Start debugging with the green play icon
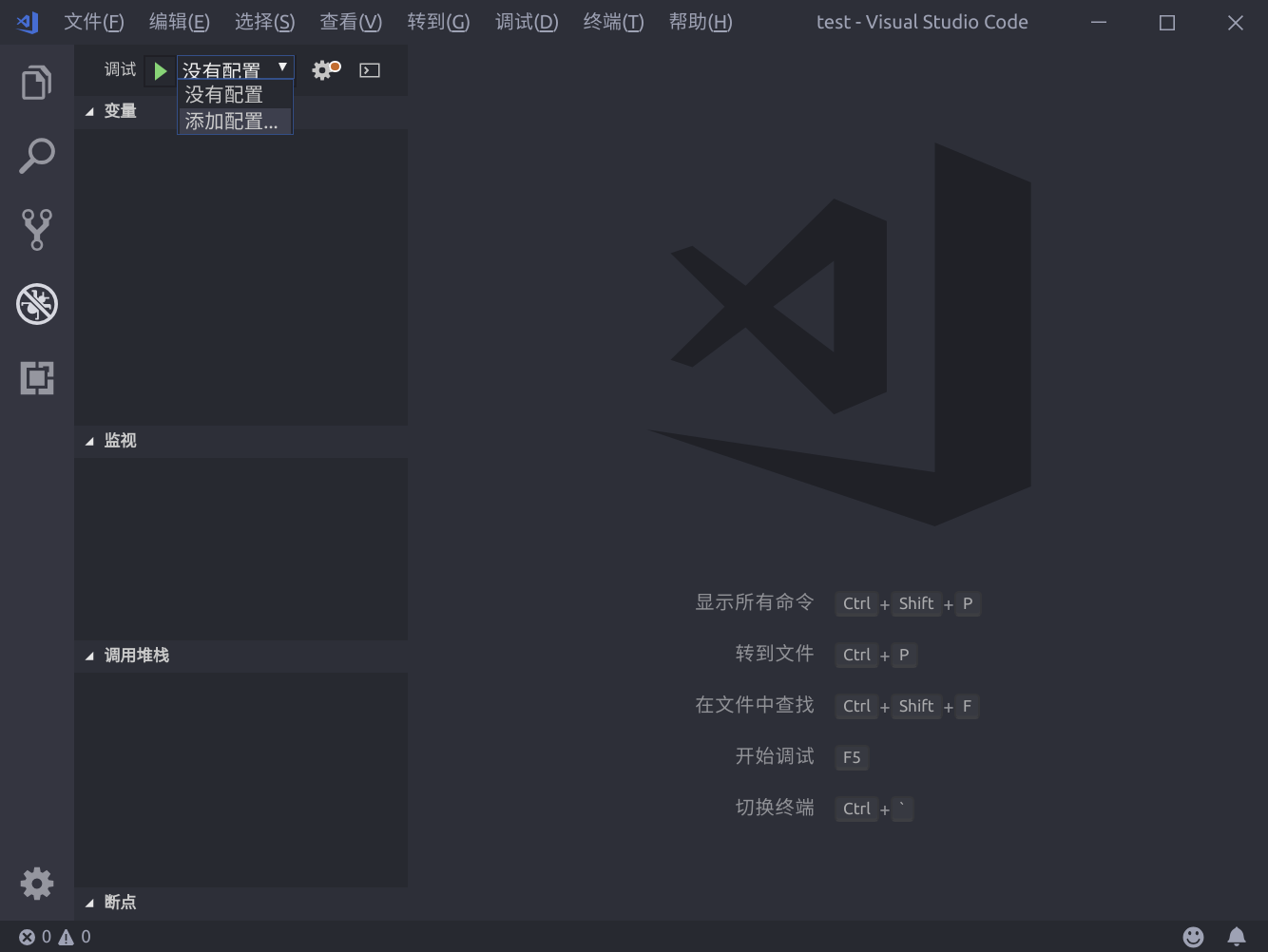Image resolution: width=1268 pixels, height=952 pixels. pos(160,70)
